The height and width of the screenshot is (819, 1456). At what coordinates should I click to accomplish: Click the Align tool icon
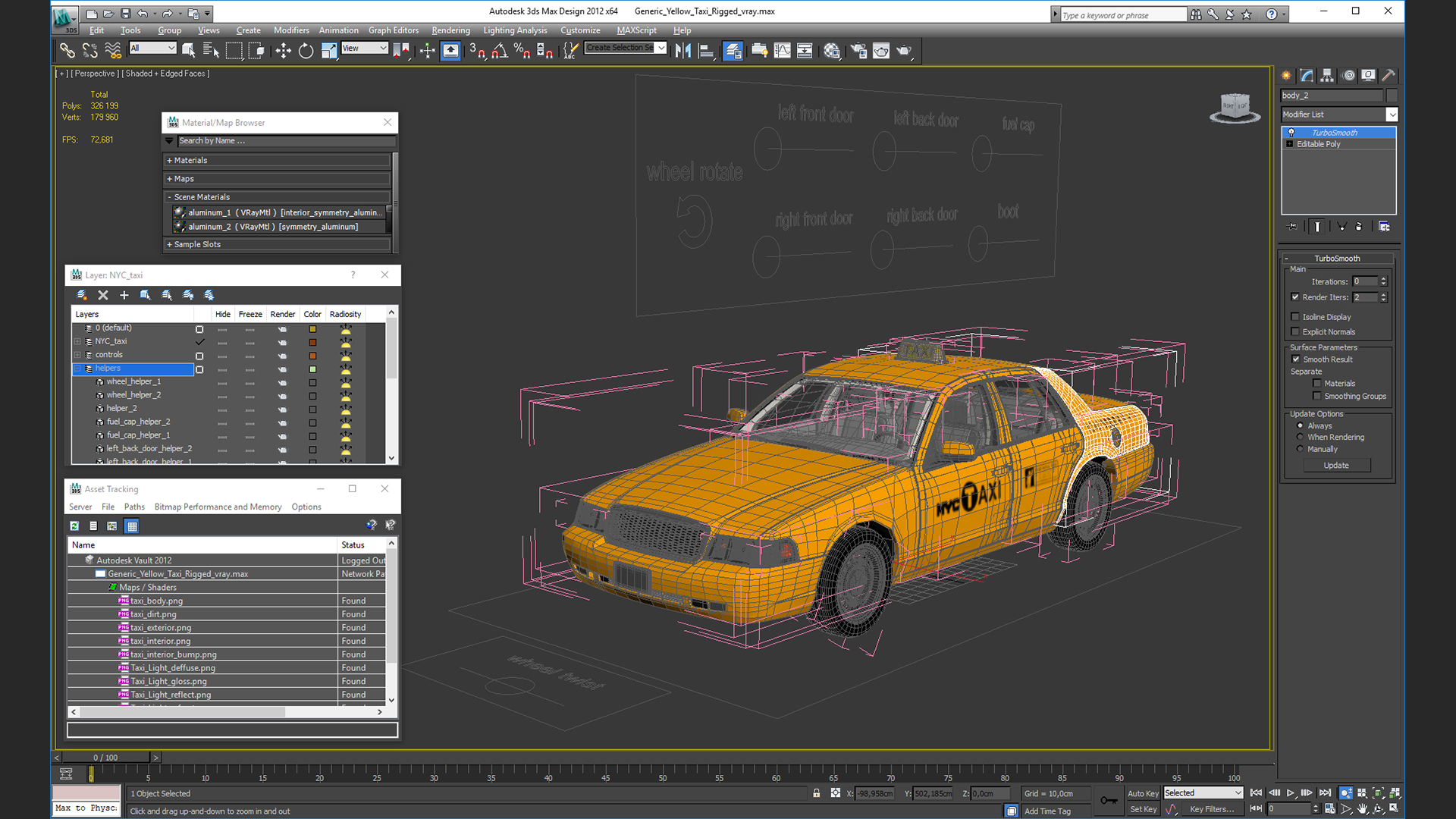706,51
